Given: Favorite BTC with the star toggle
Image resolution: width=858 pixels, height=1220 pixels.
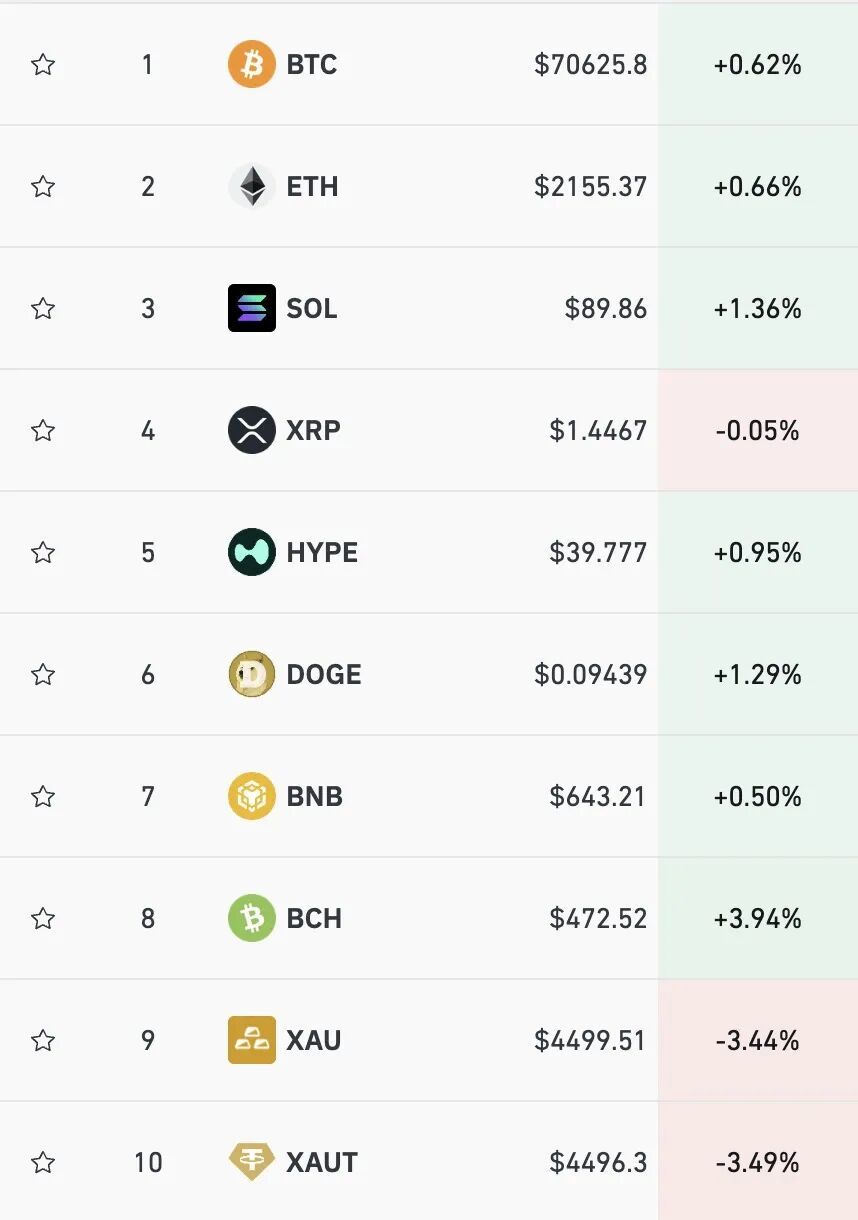Looking at the screenshot, I should coord(42,66).
